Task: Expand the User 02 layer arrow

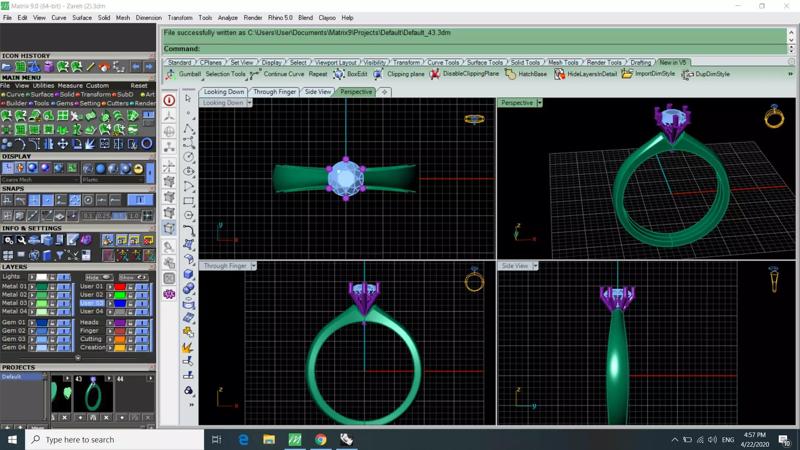Action: [x=110, y=295]
